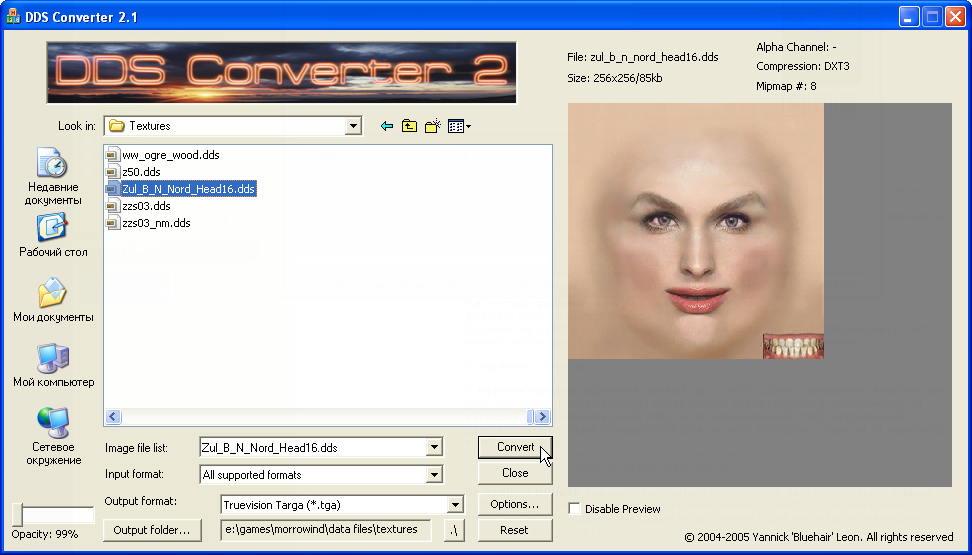Select file Zul_B_N_Nord_Head16.dds in list

[x=188, y=189]
